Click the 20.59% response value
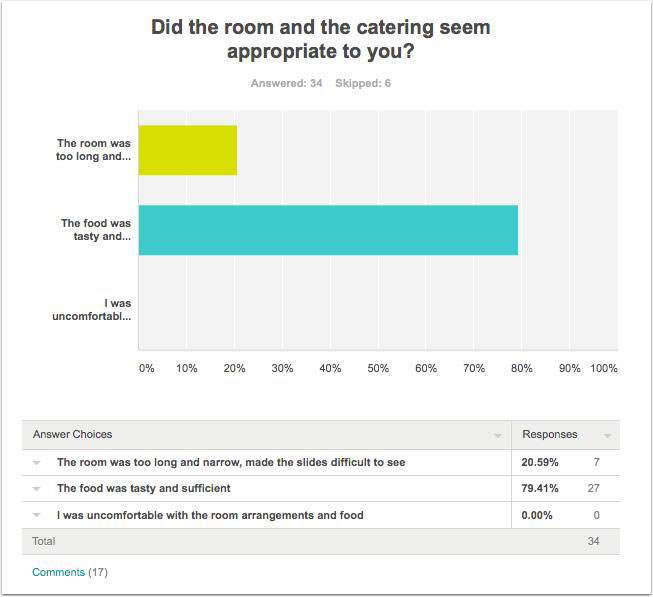Viewport: 653px width, 597px height. tap(540, 463)
